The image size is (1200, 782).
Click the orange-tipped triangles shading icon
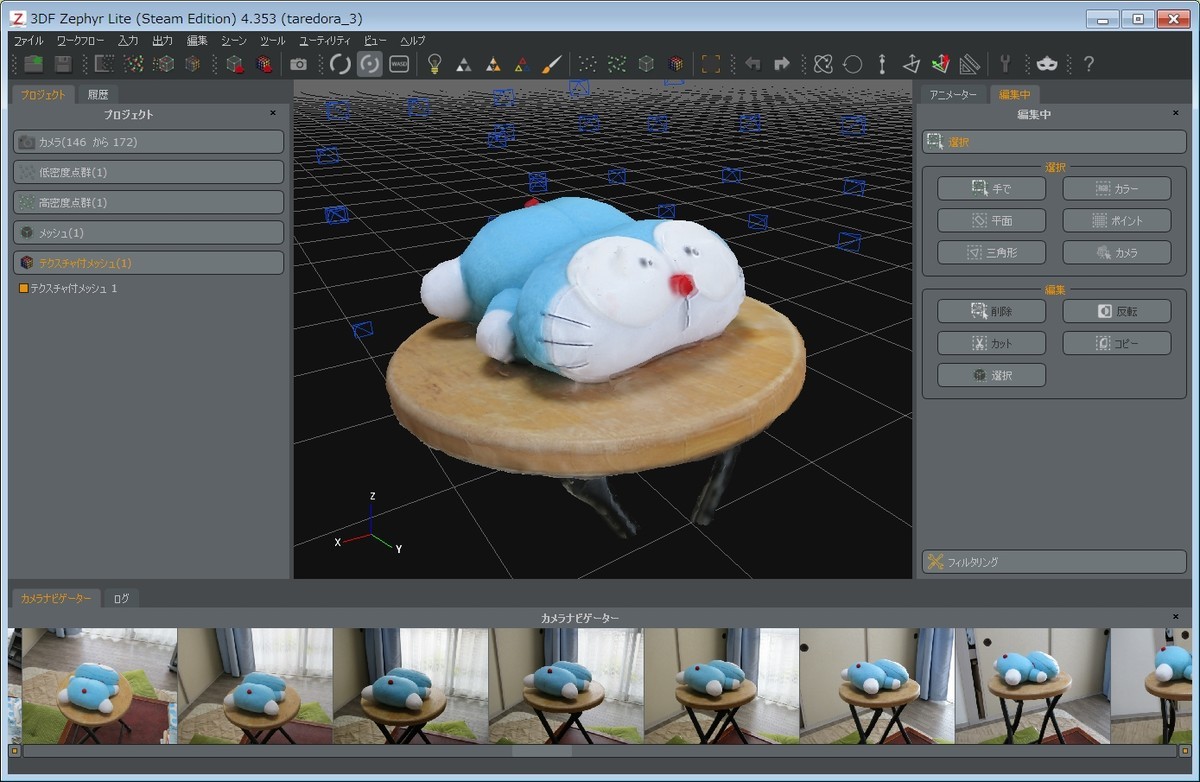point(493,64)
